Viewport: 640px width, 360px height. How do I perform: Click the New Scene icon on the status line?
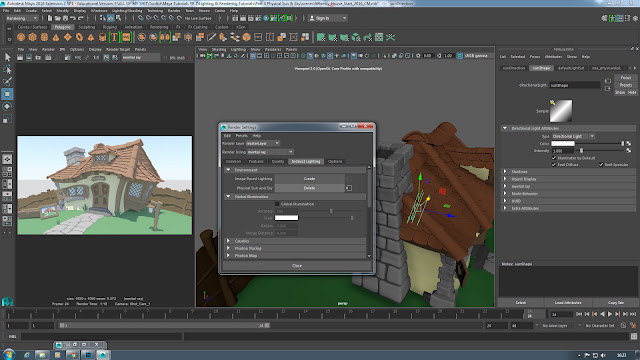pyautogui.click(x=50, y=18)
